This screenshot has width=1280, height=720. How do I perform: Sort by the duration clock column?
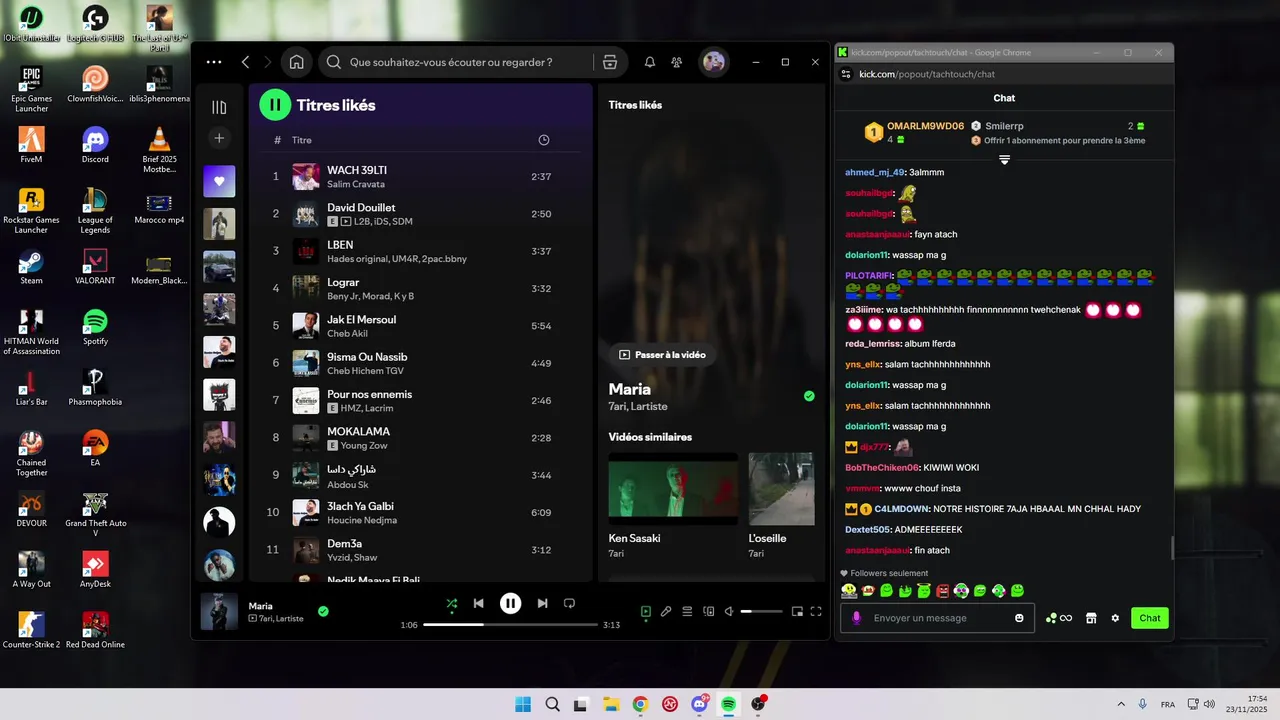tap(544, 140)
